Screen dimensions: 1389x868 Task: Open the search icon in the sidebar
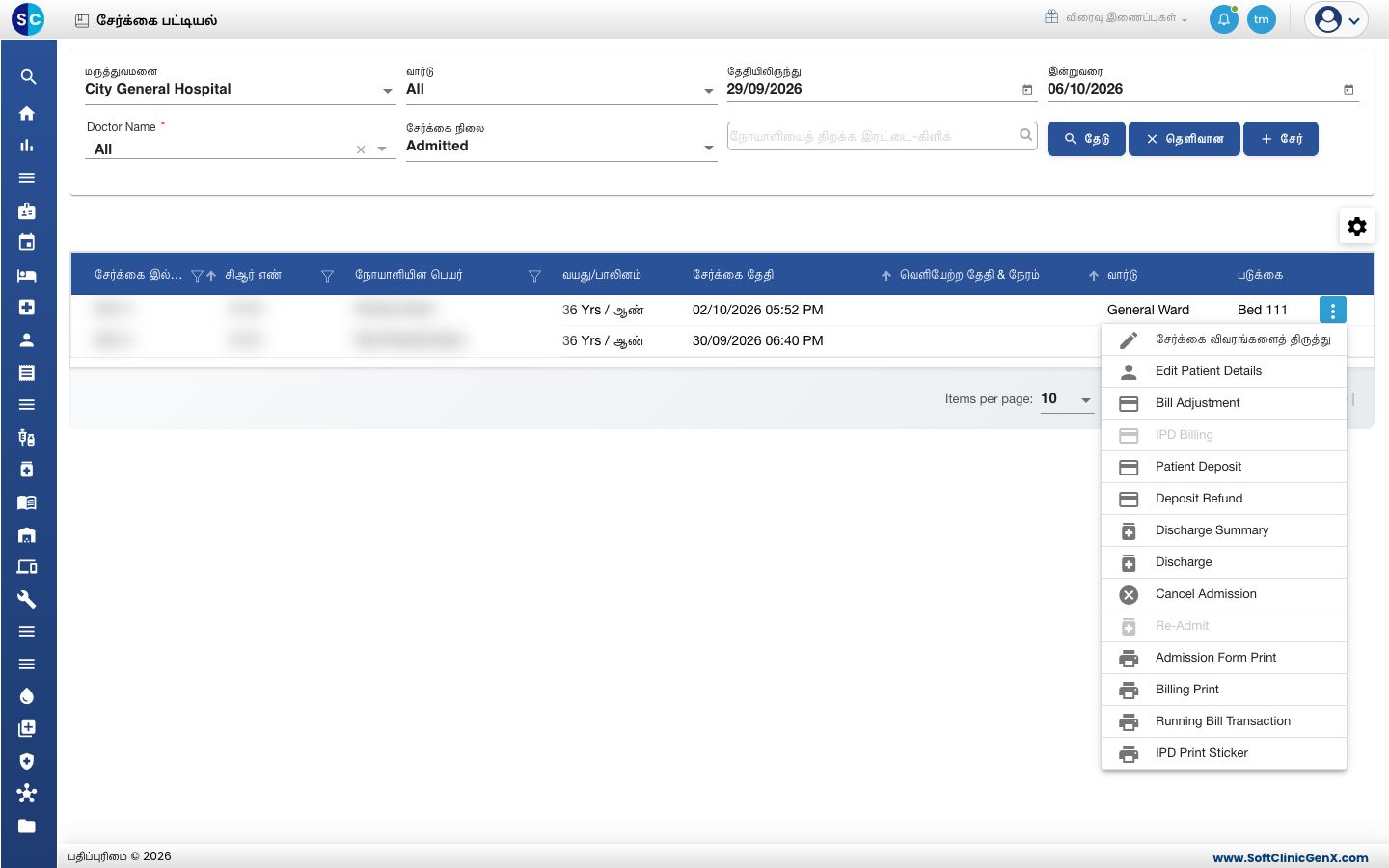point(28,77)
